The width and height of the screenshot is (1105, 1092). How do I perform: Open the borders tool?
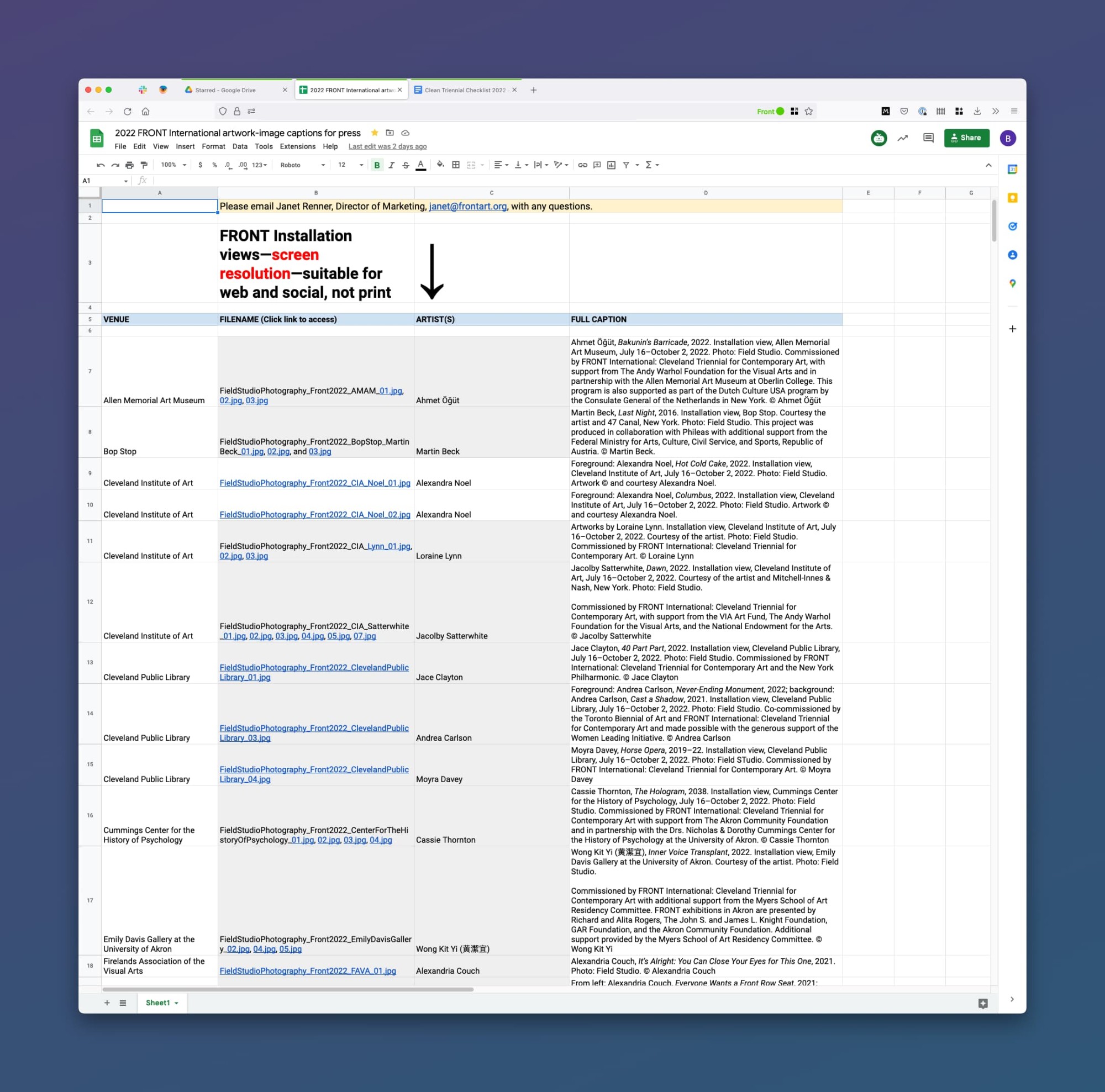click(456, 165)
